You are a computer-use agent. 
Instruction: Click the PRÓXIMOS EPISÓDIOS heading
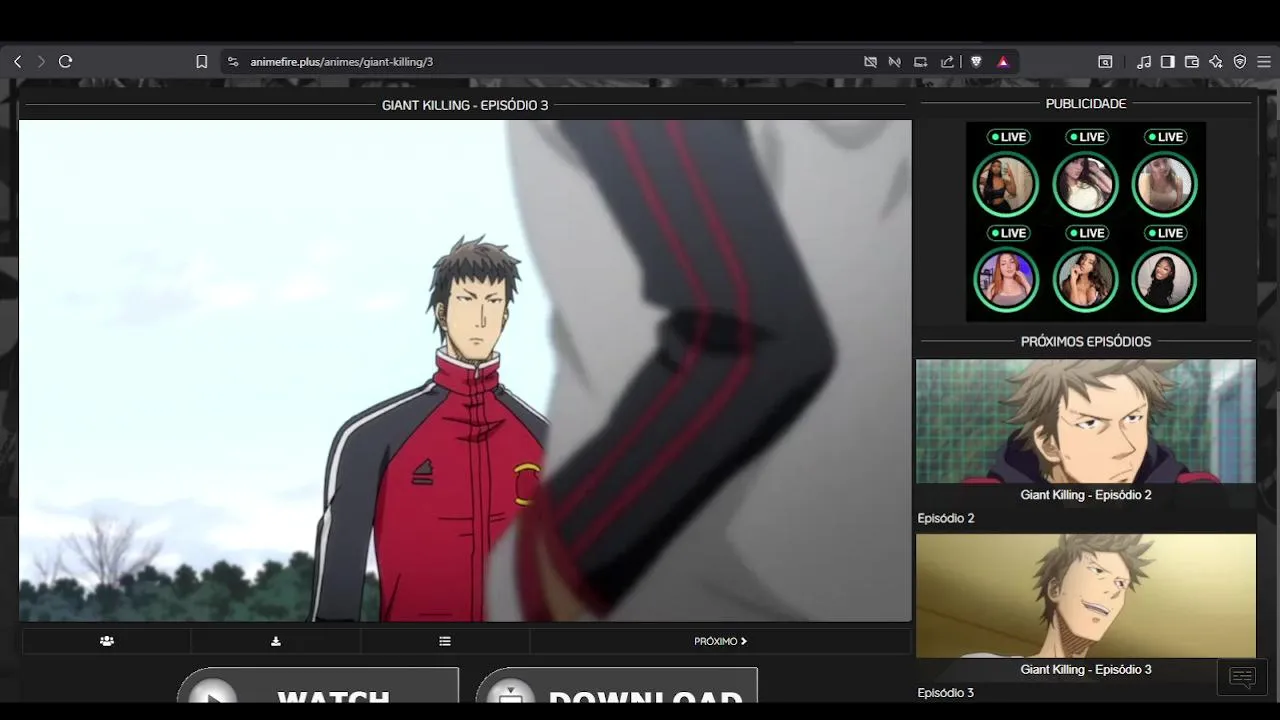1086,342
